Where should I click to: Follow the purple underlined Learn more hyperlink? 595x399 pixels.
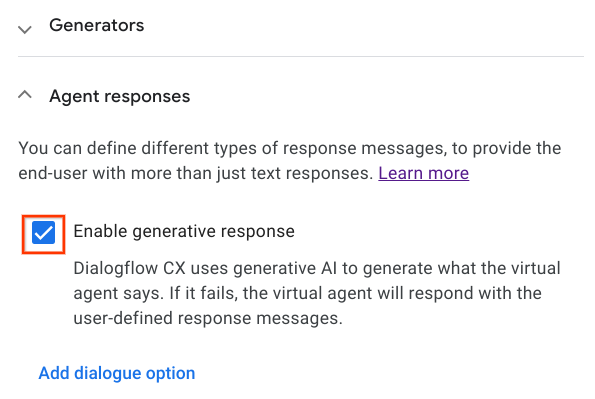tap(423, 173)
